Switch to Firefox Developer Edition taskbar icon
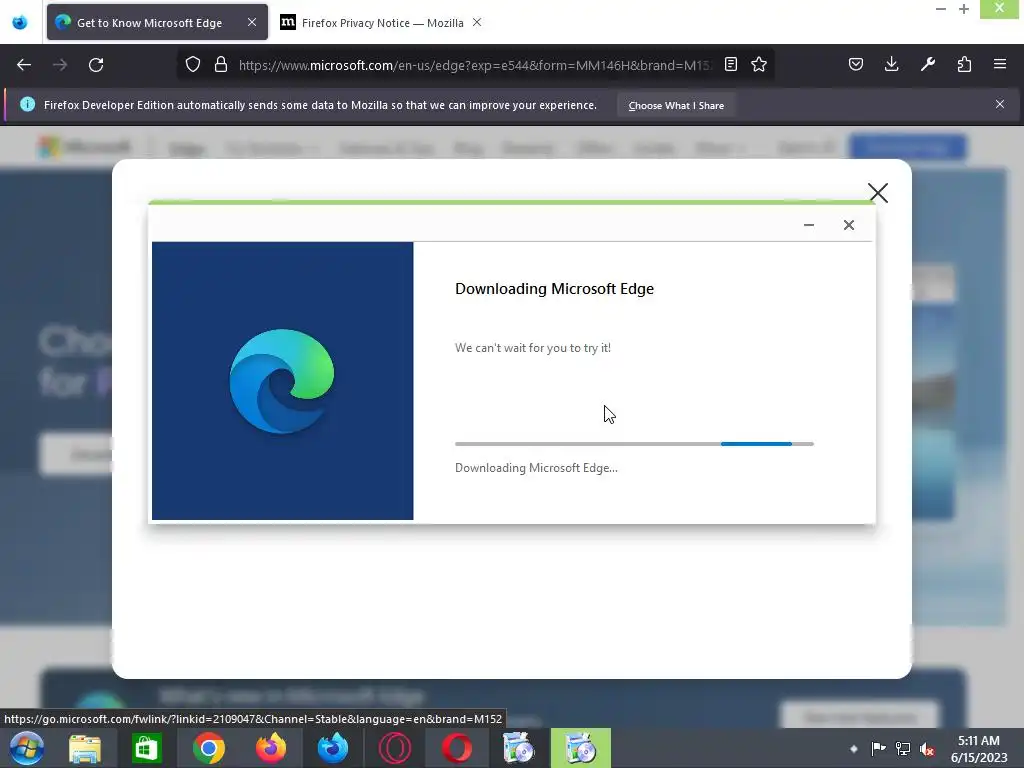The height and width of the screenshot is (768, 1024). coord(332,748)
